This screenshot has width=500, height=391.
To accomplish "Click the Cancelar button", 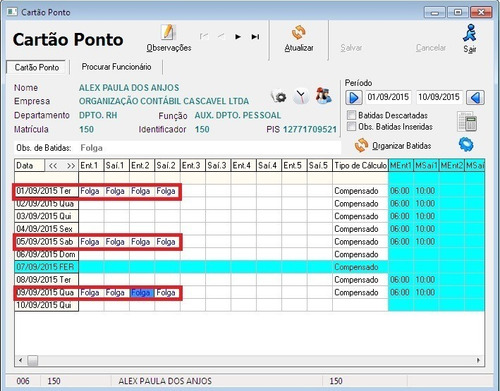I will (x=431, y=48).
